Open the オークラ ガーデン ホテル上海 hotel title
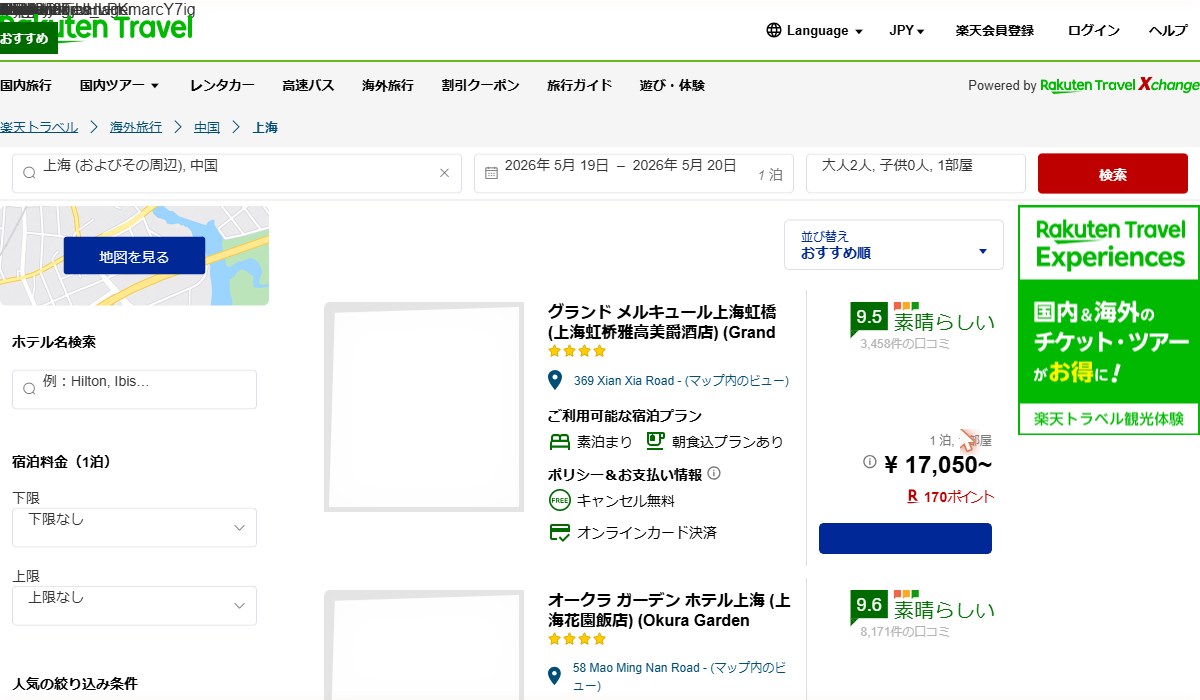Screen dimensions: 1200x700 669,610
